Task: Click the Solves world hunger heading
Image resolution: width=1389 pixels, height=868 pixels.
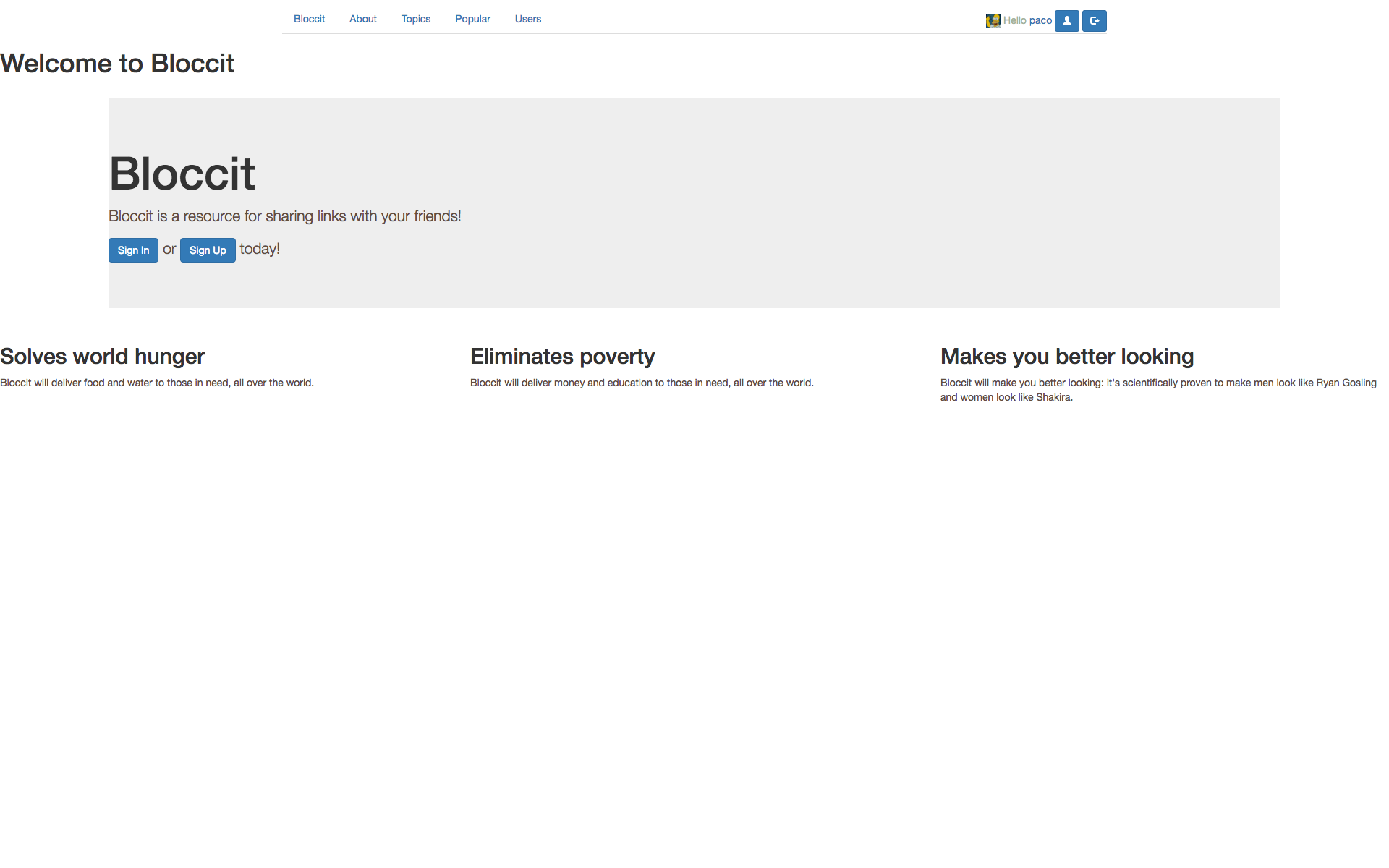Action: [102, 357]
